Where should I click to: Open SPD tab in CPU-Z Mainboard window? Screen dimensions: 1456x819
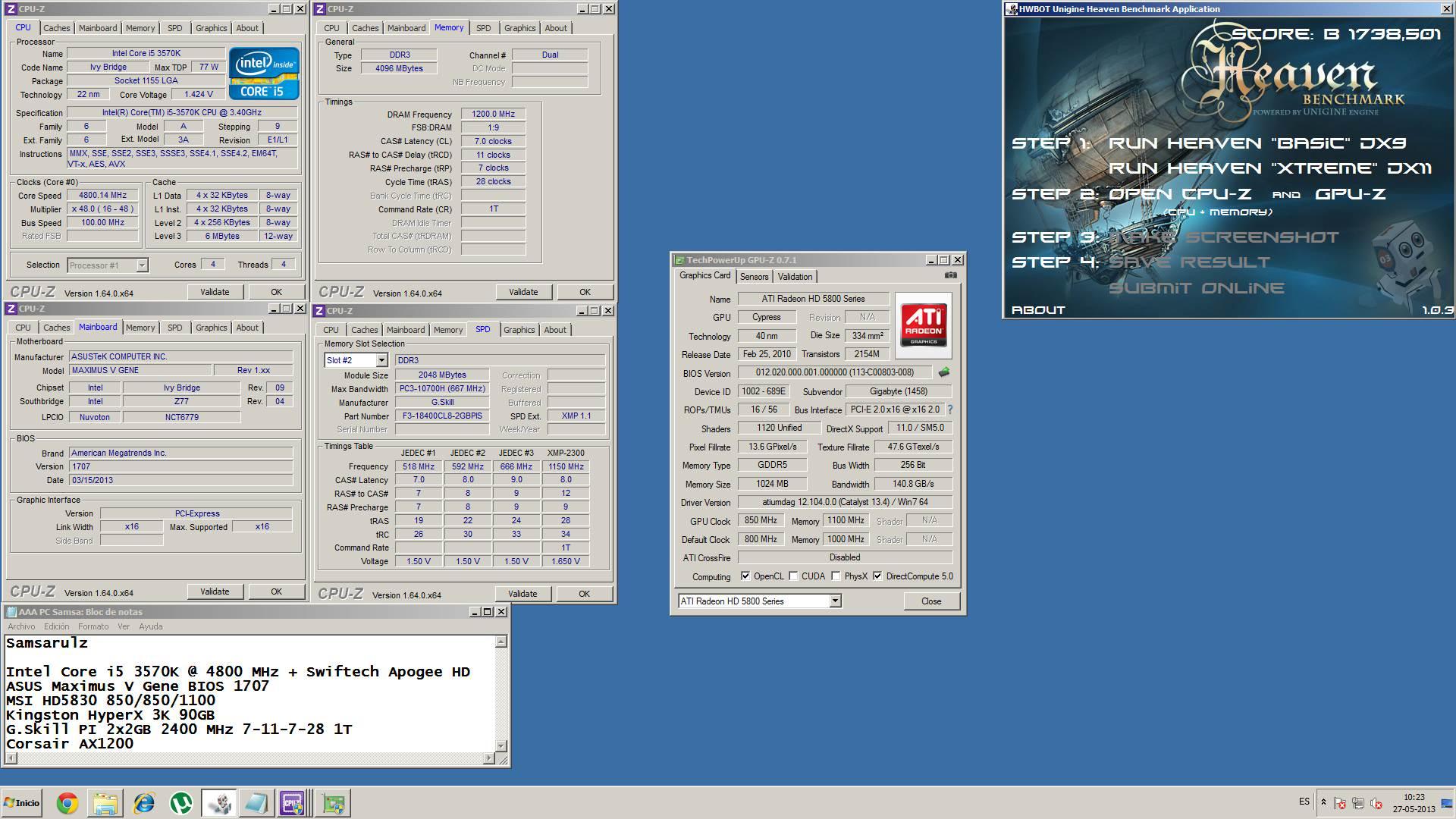[x=175, y=328]
